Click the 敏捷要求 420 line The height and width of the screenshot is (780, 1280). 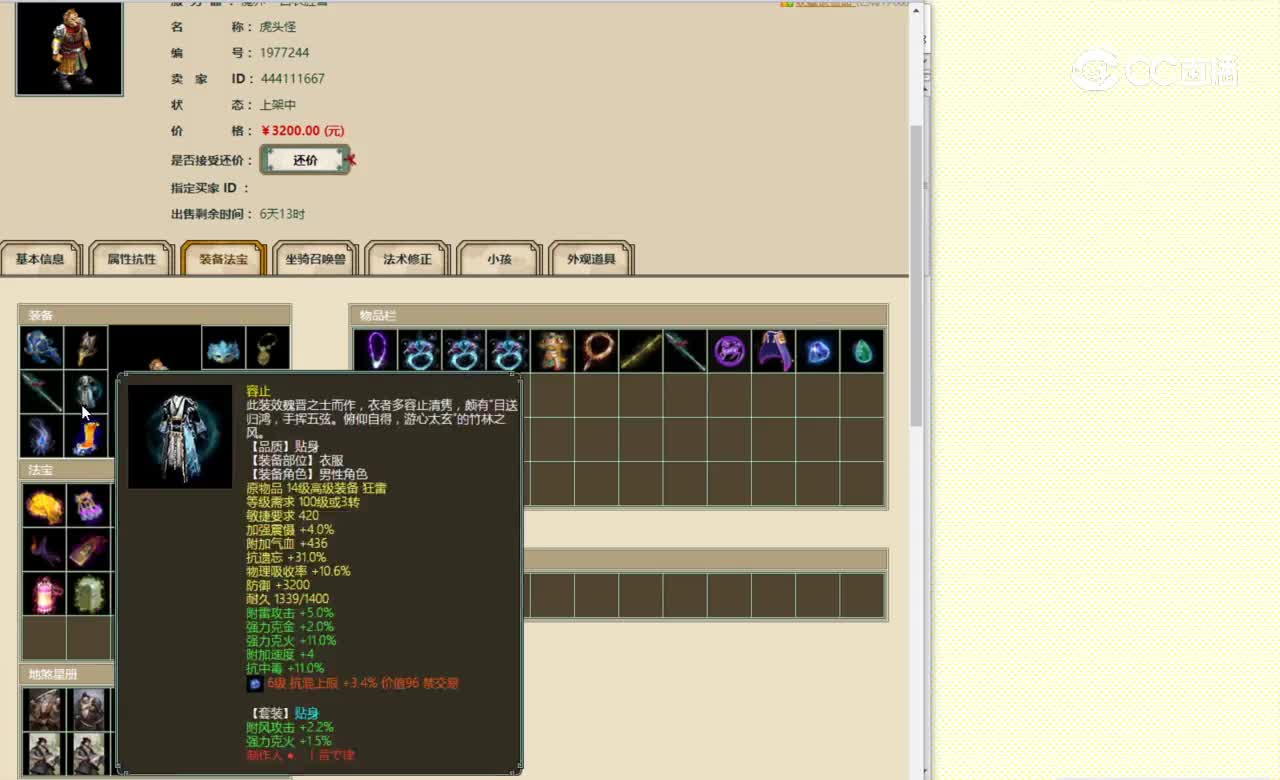283,516
